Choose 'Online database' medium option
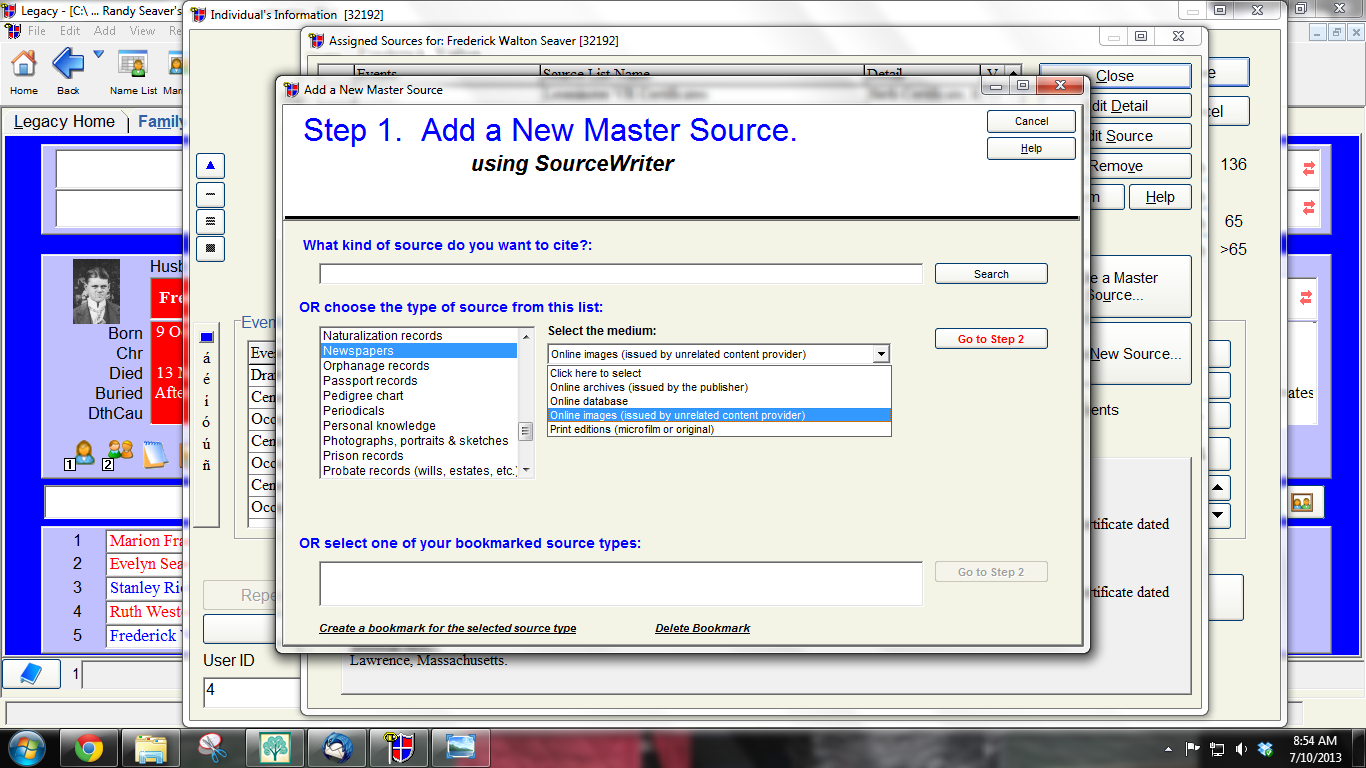The width and height of the screenshot is (1366, 768). tap(719, 401)
